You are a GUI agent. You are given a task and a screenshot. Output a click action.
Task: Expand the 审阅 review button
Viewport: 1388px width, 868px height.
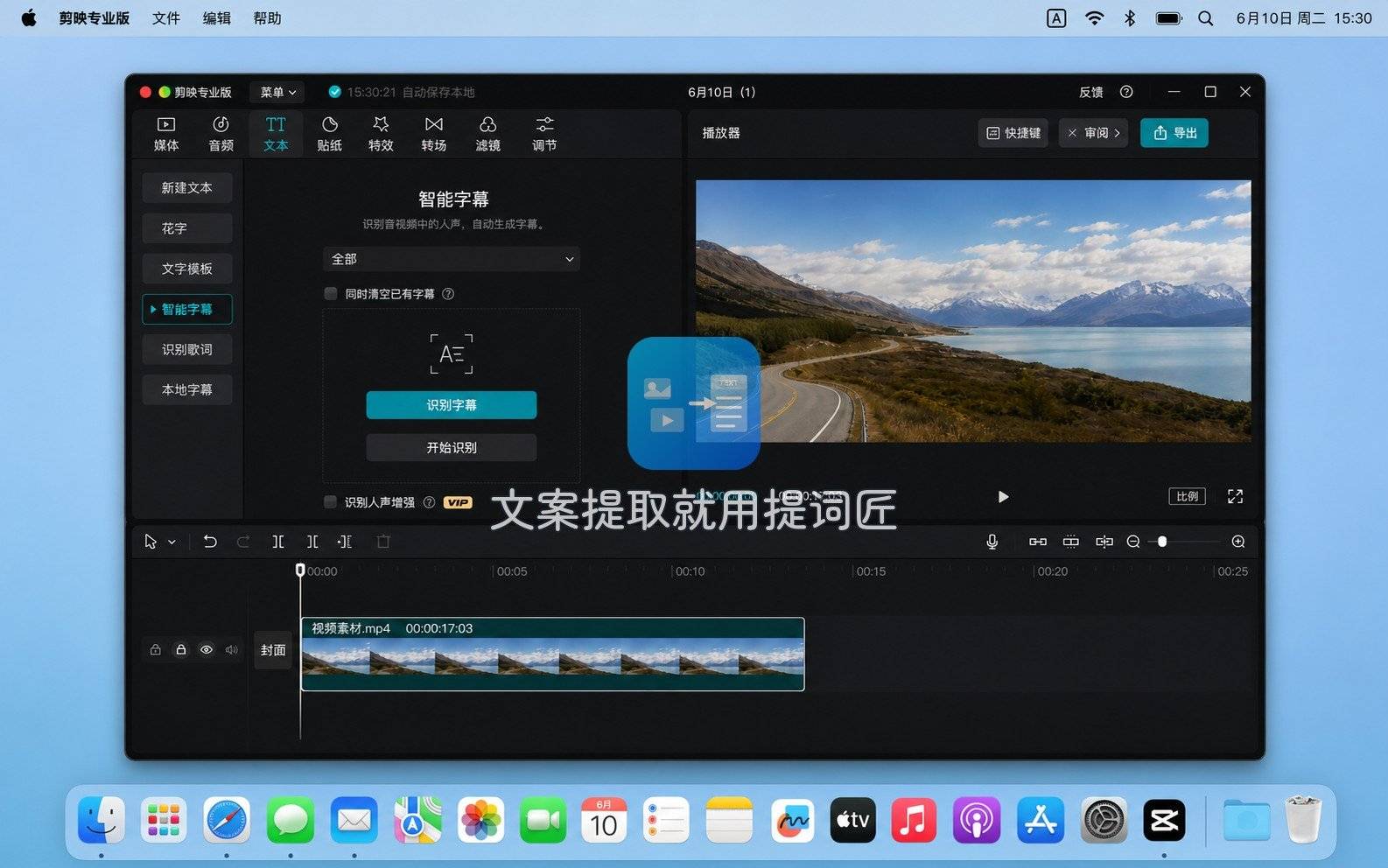click(1094, 133)
